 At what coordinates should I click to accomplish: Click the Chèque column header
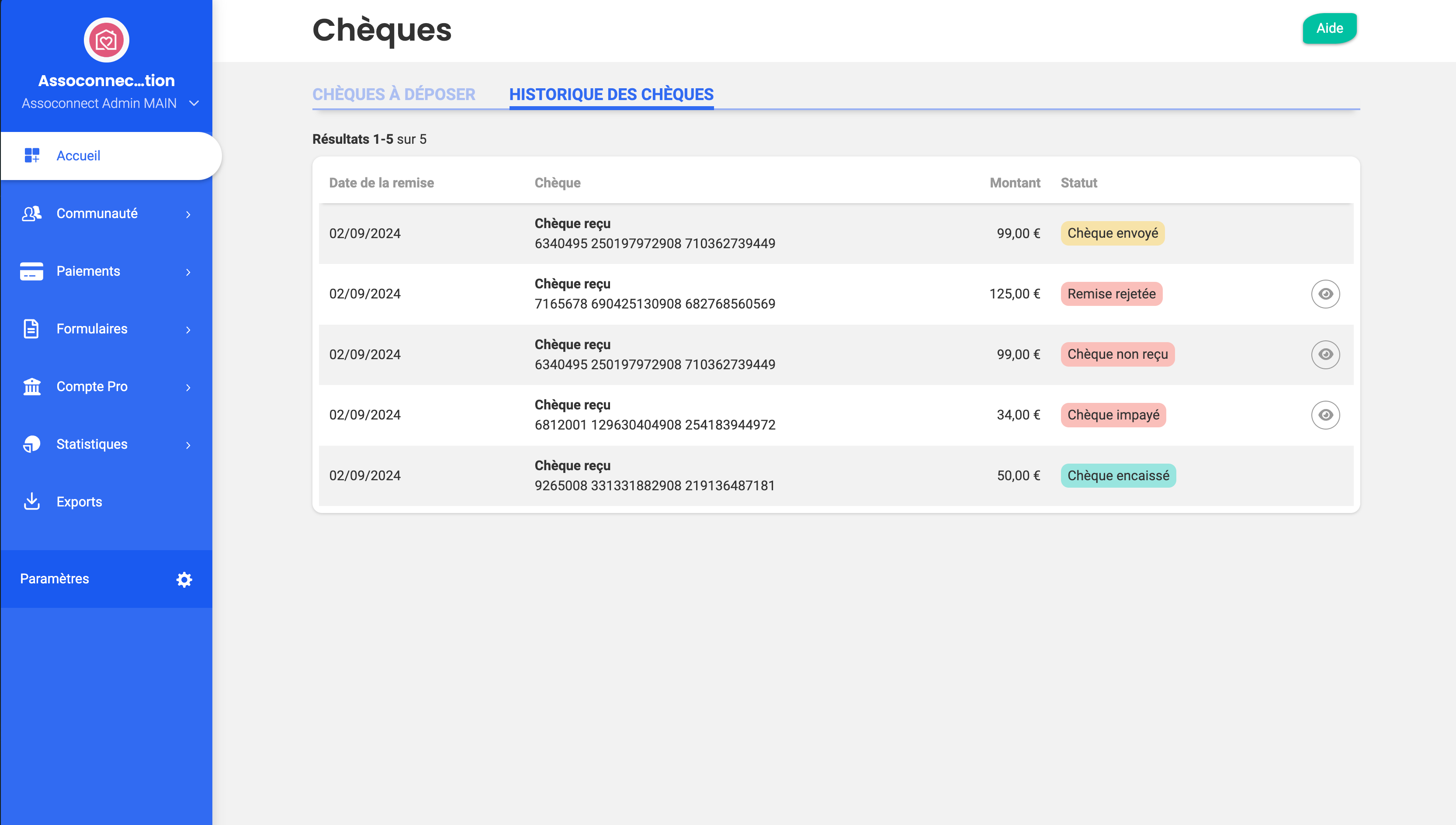[558, 183]
